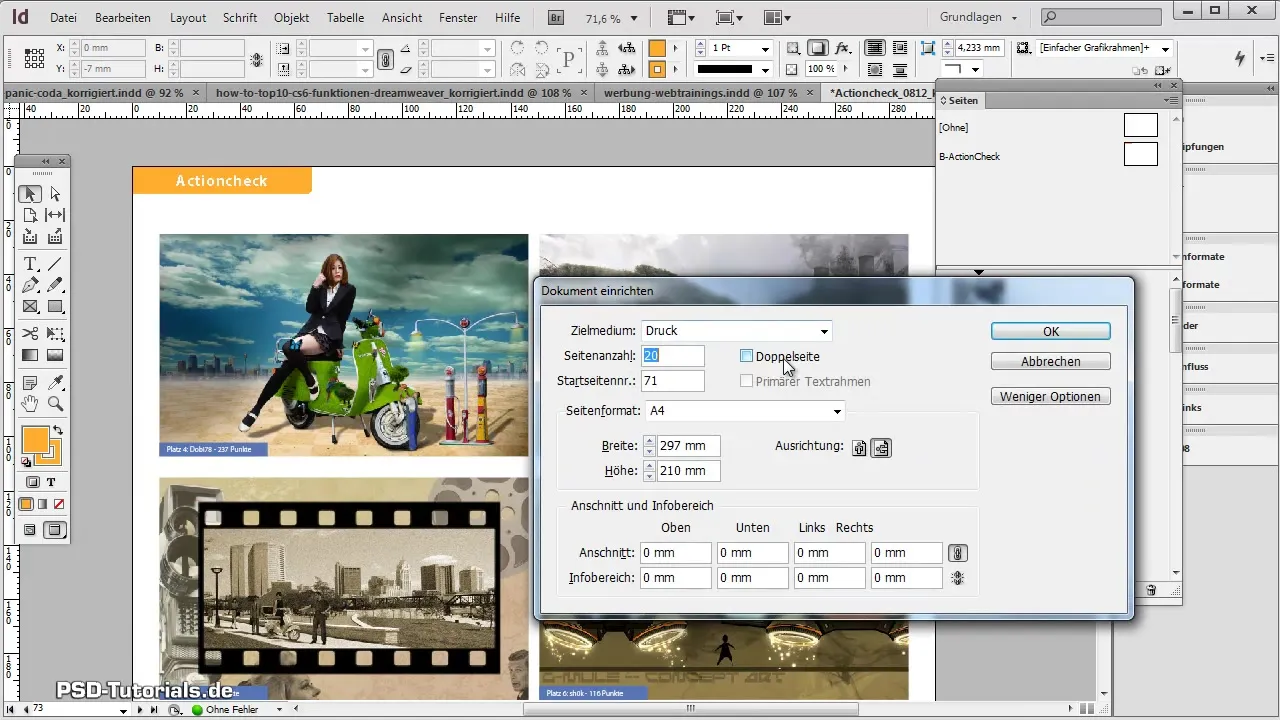The height and width of the screenshot is (720, 1280).
Task: Select the Selection tool in toolbox
Action: pos(30,193)
